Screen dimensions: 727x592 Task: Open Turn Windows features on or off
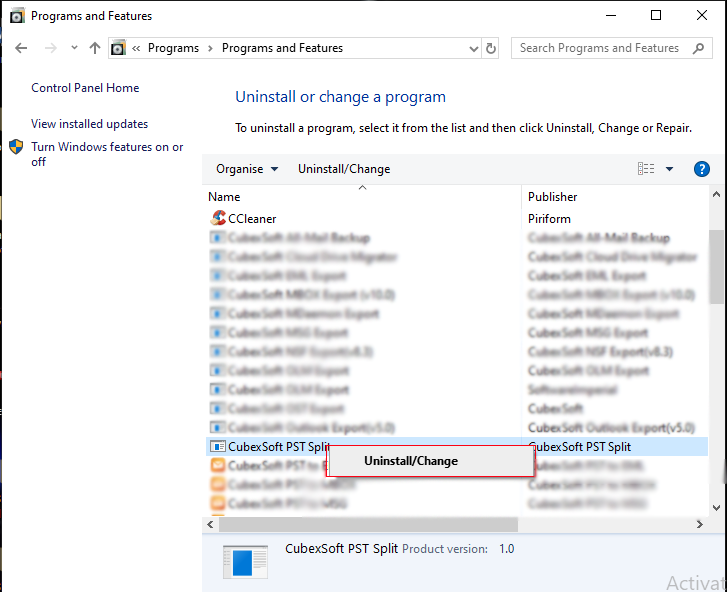[x=107, y=154]
